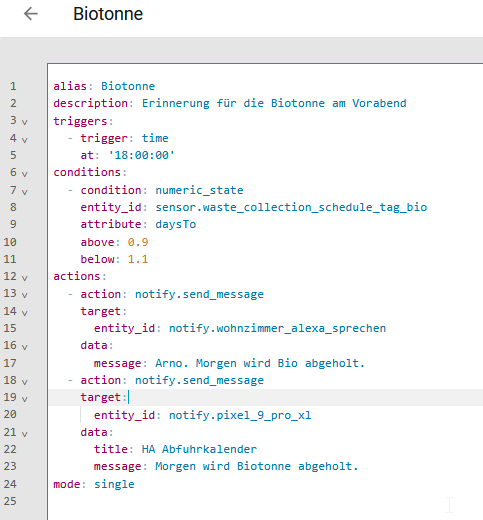
Task: Click sensor.waste_collection_schedule_tag_bio entity
Action: click(x=291, y=207)
